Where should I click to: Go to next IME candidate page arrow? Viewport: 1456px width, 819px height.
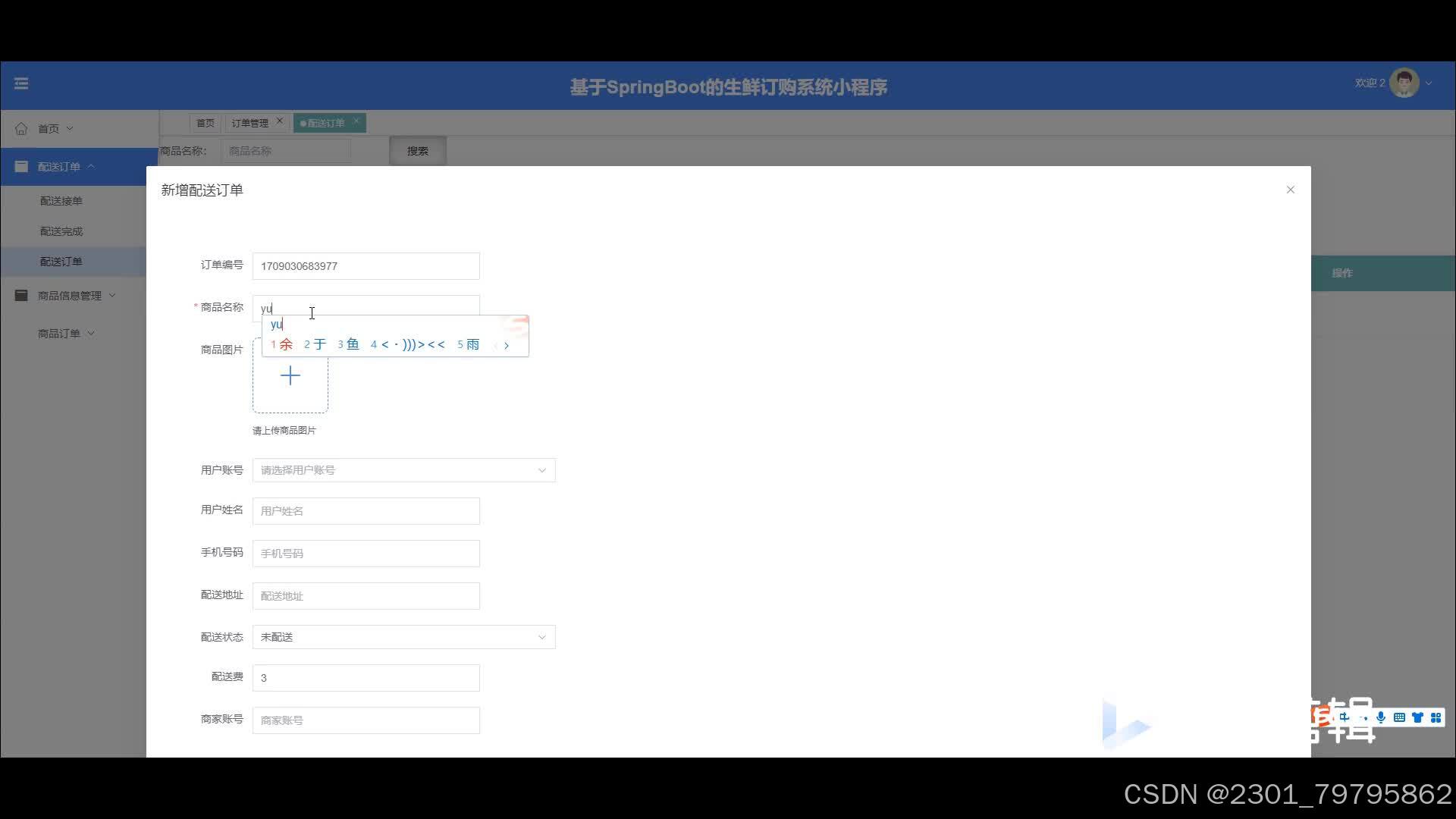click(x=507, y=346)
